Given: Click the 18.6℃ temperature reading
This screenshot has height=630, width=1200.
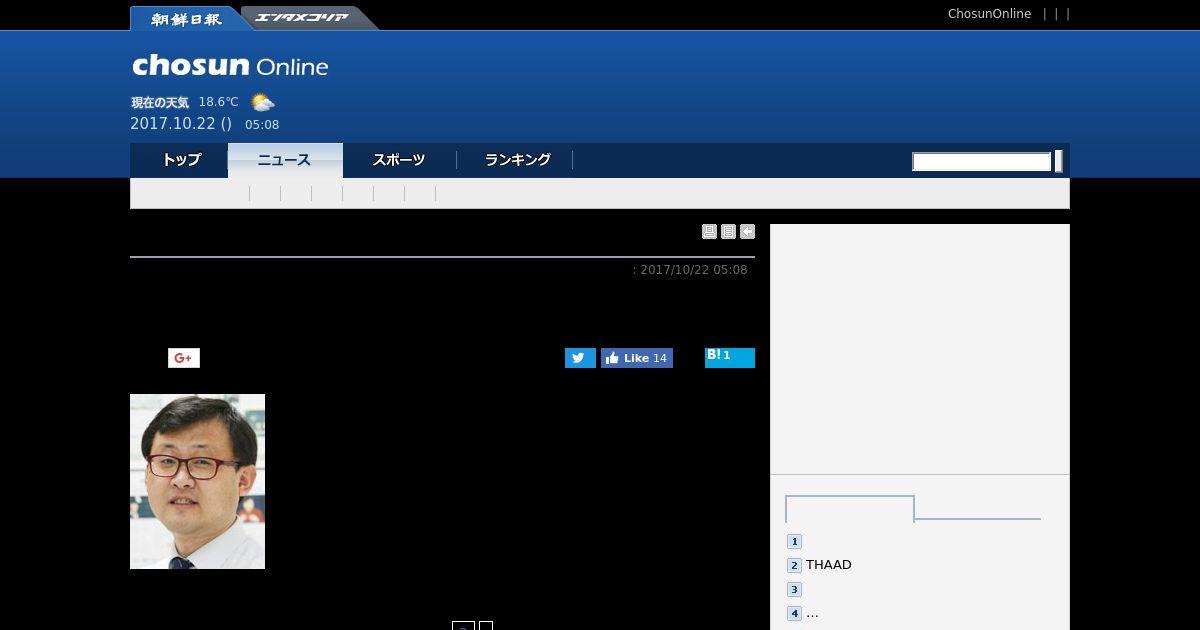Looking at the screenshot, I should (218, 102).
